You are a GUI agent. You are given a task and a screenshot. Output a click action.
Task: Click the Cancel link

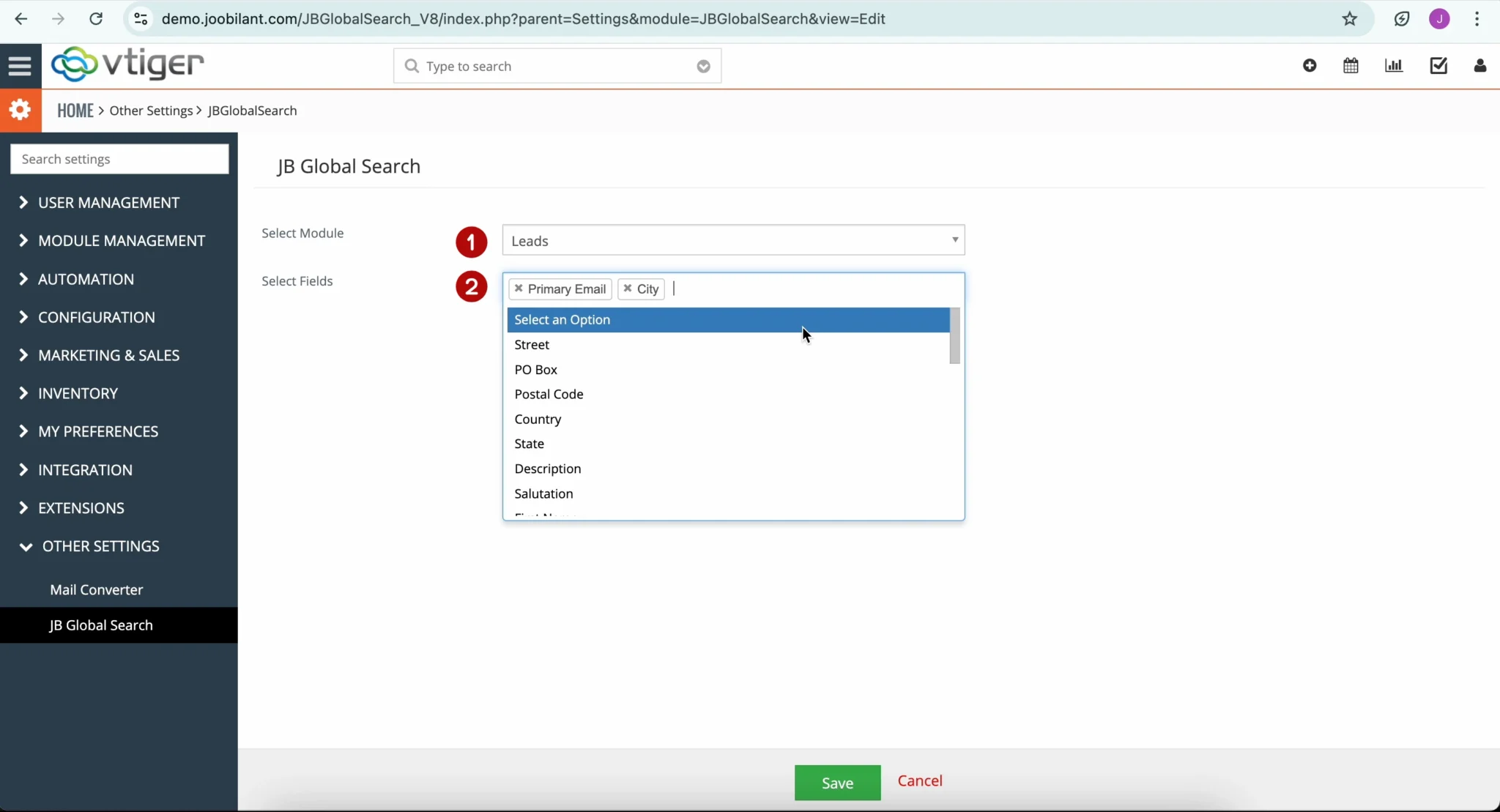920,781
